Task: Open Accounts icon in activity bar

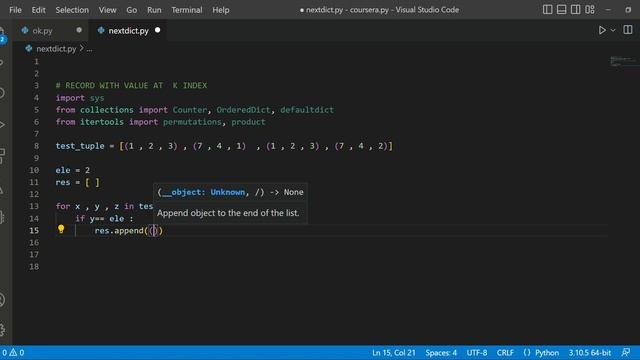Action: (2, 300)
